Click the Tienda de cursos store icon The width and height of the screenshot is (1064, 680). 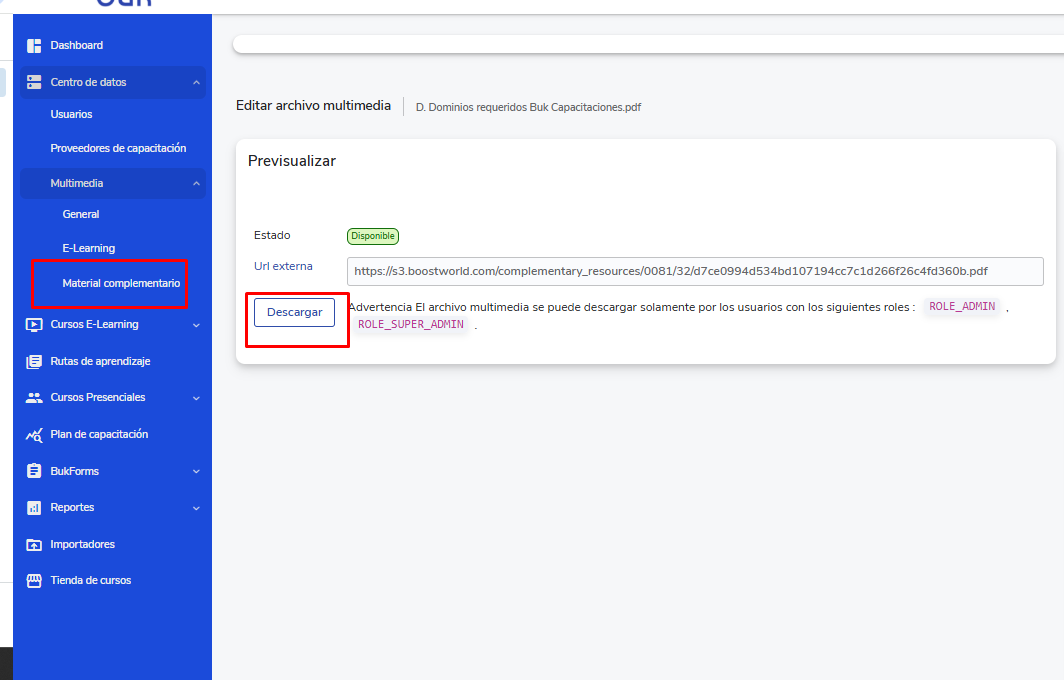(x=34, y=581)
